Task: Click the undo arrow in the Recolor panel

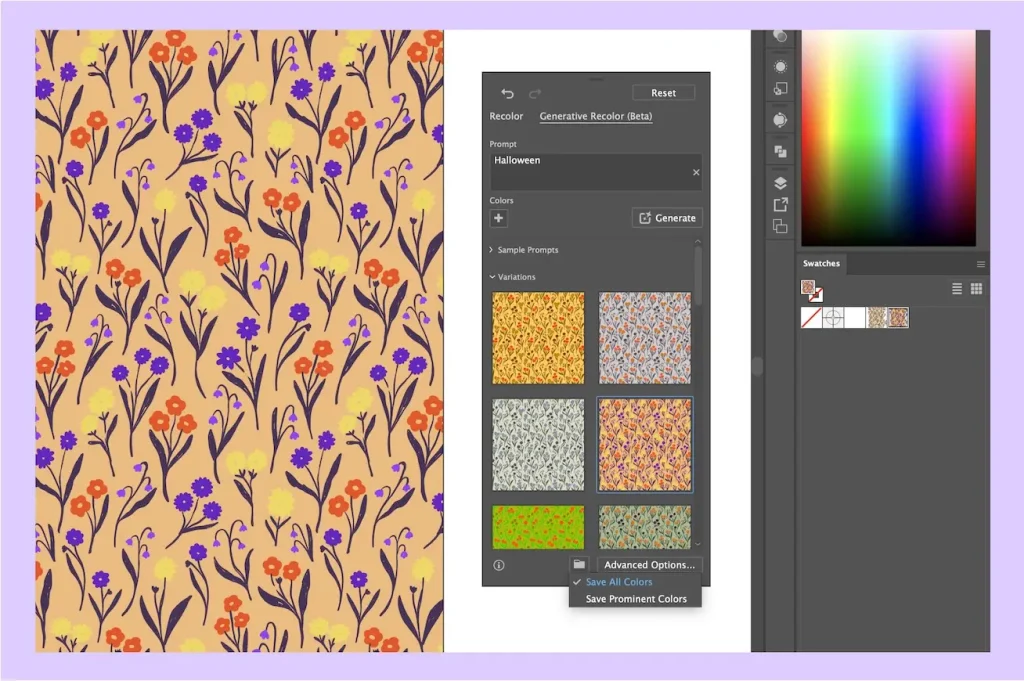Action: (x=507, y=93)
